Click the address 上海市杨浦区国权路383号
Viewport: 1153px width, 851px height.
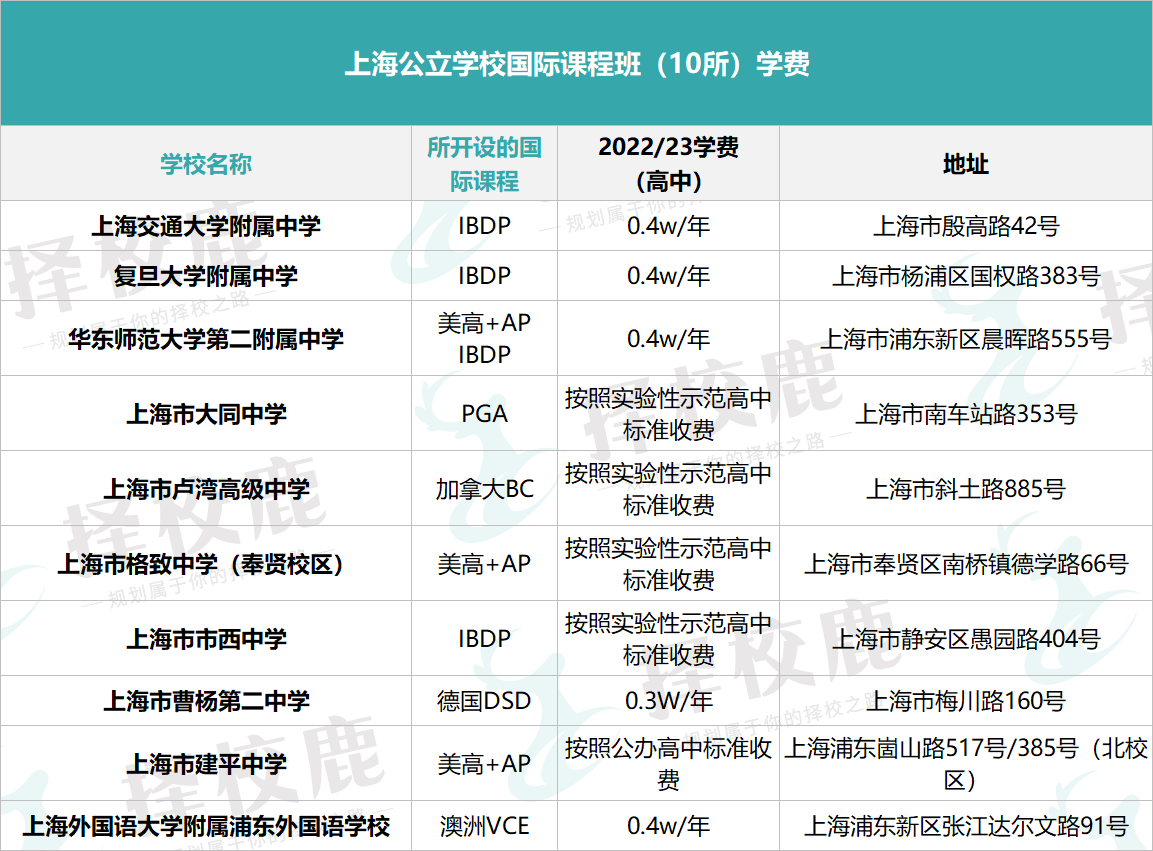pyautogui.click(x=965, y=276)
